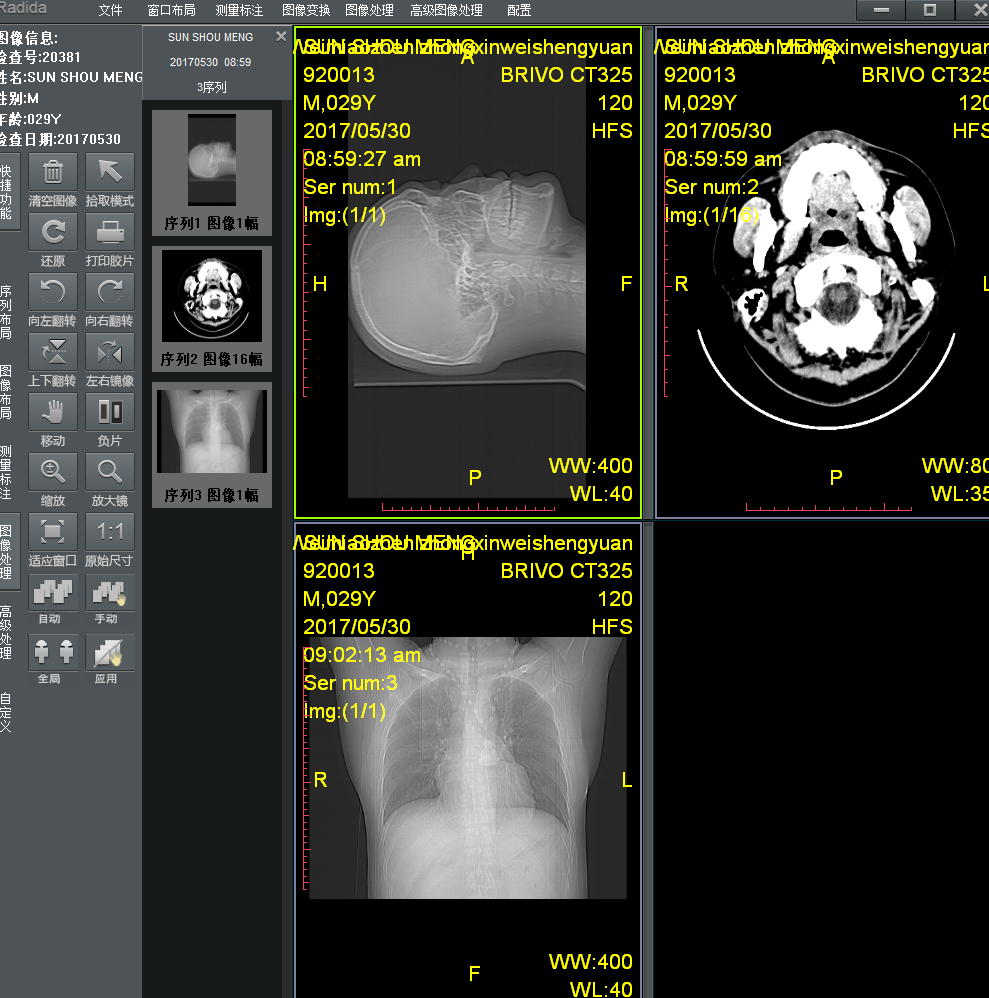Toggle the negative (负片) image mode
Screen dimensions: 989x998
pos(109,412)
